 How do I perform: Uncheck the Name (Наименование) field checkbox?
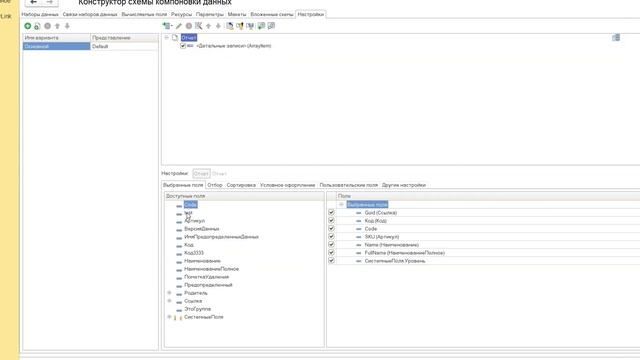331,244
